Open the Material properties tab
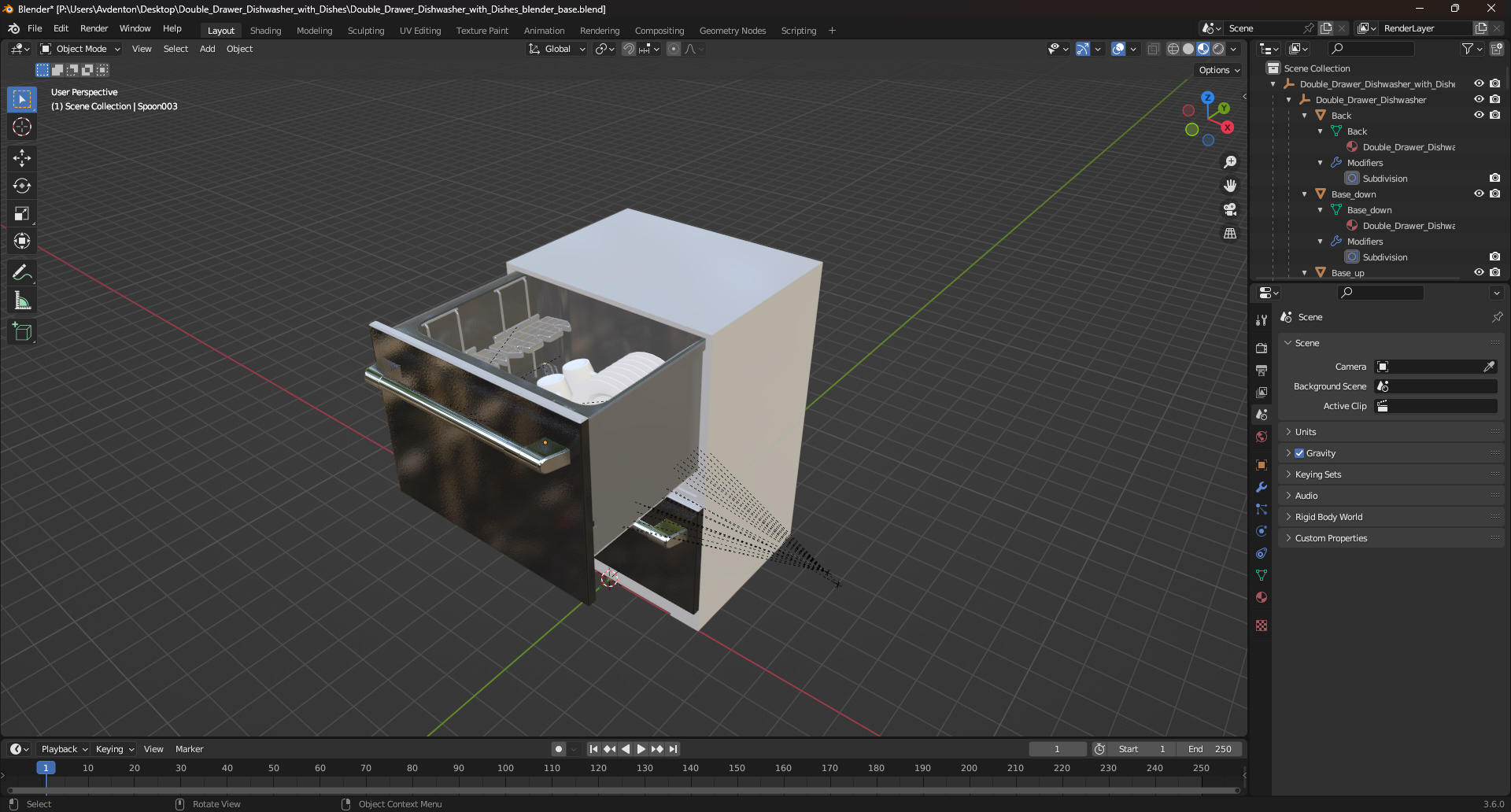 coord(1262,597)
